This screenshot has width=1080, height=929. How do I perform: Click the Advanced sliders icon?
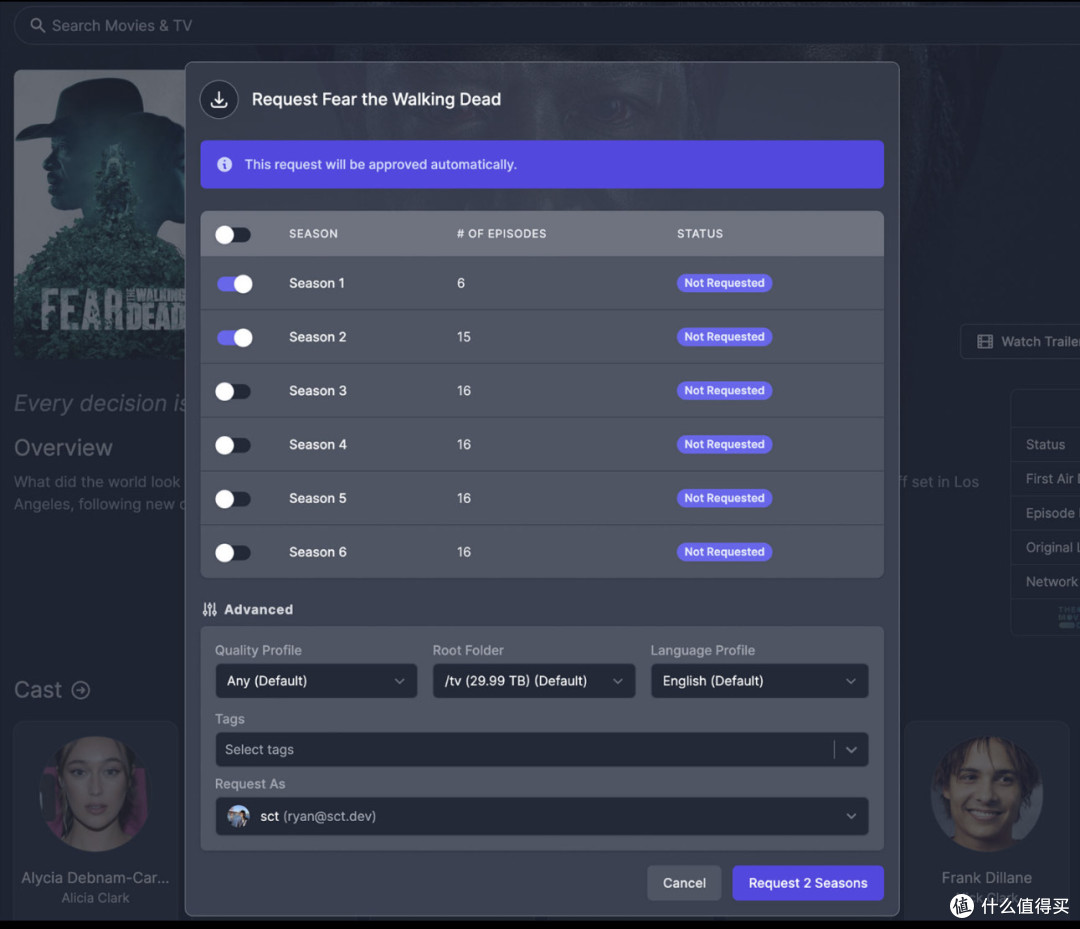[x=210, y=609]
